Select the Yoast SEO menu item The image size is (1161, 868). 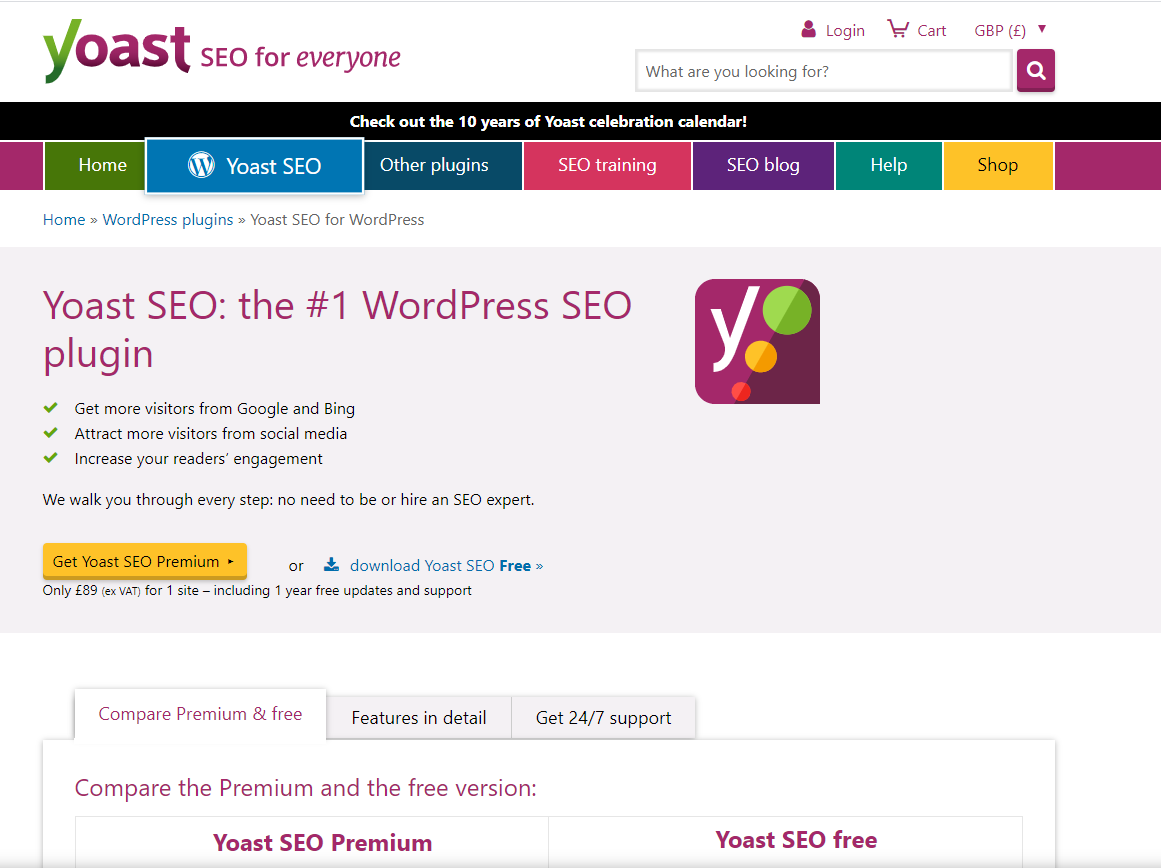pos(254,165)
